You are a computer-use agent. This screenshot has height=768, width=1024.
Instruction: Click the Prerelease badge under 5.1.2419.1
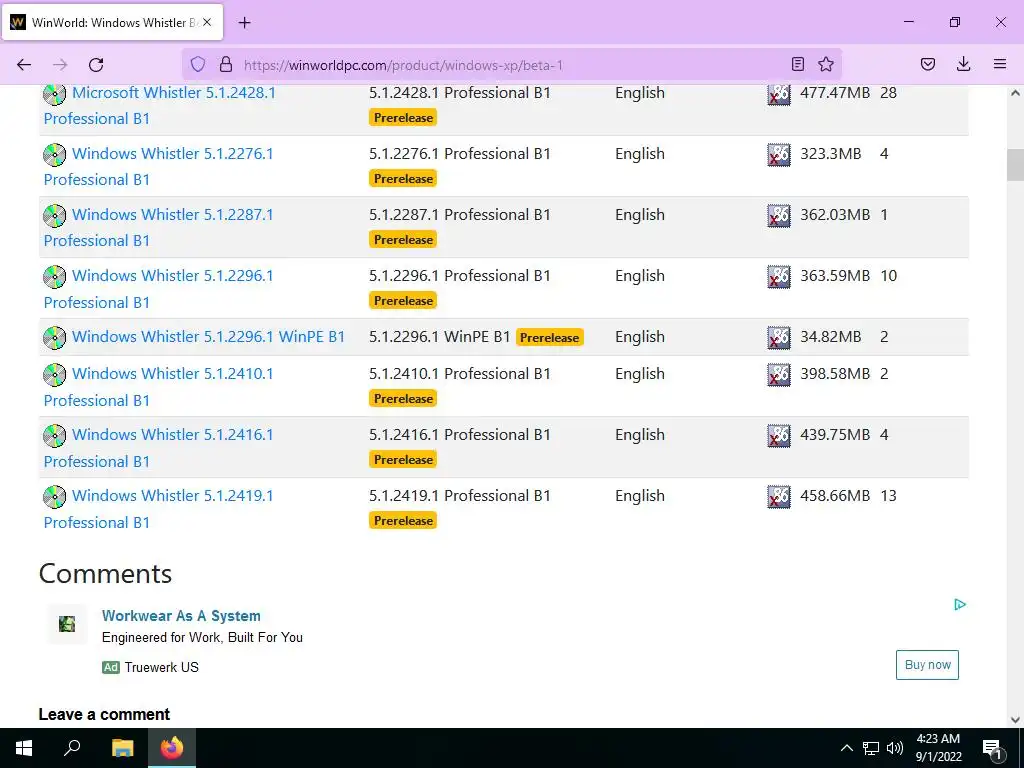click(x=403, y=520)
